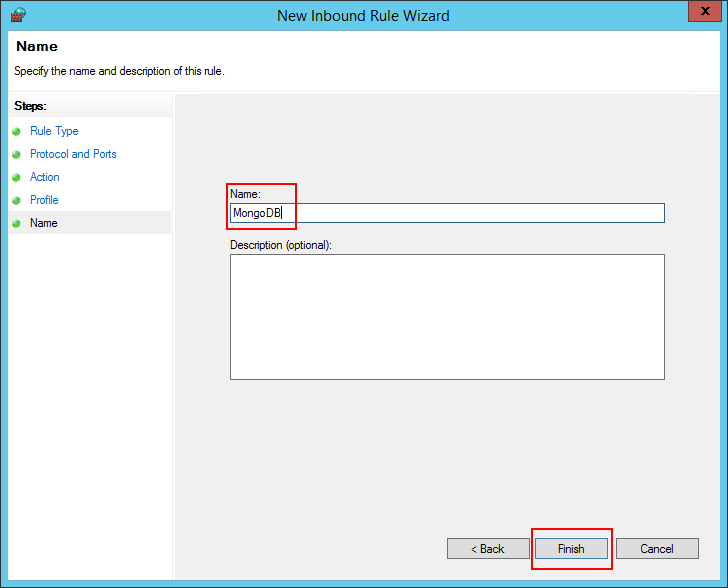Navigate to the Profile step
The image size is (728, 588).
click(x=44, y=200)
